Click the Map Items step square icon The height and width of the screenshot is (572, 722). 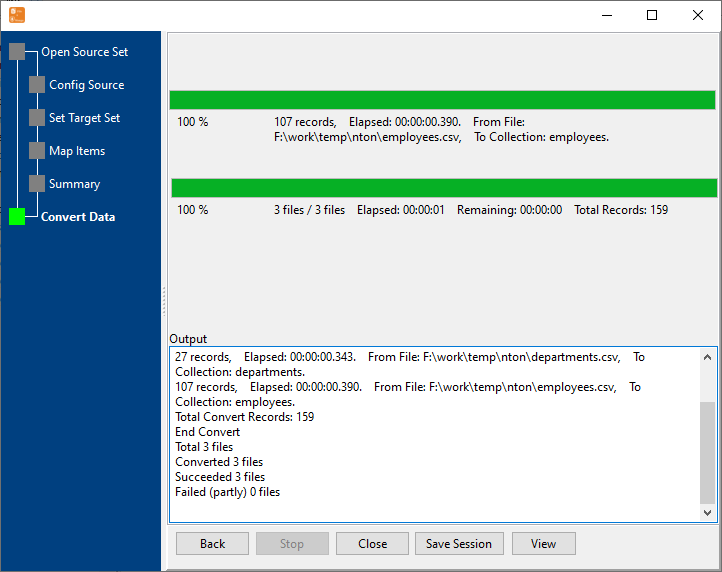click(x=37, y=151)
